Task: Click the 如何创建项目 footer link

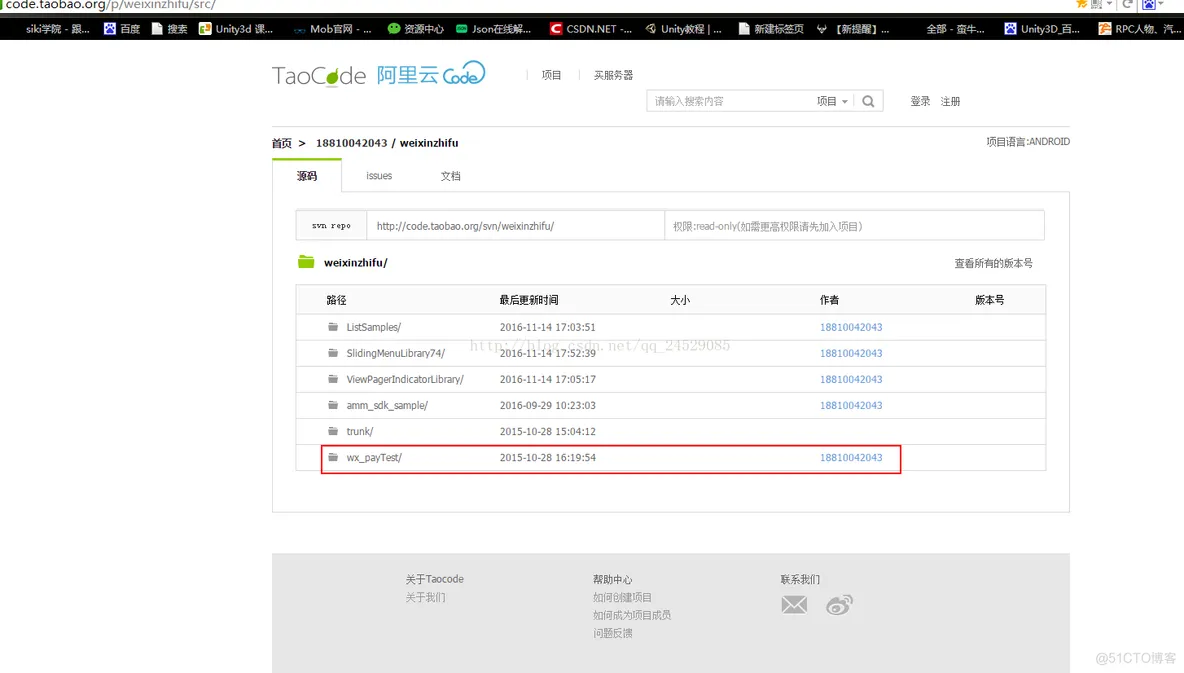Action: tap(622, 597)
